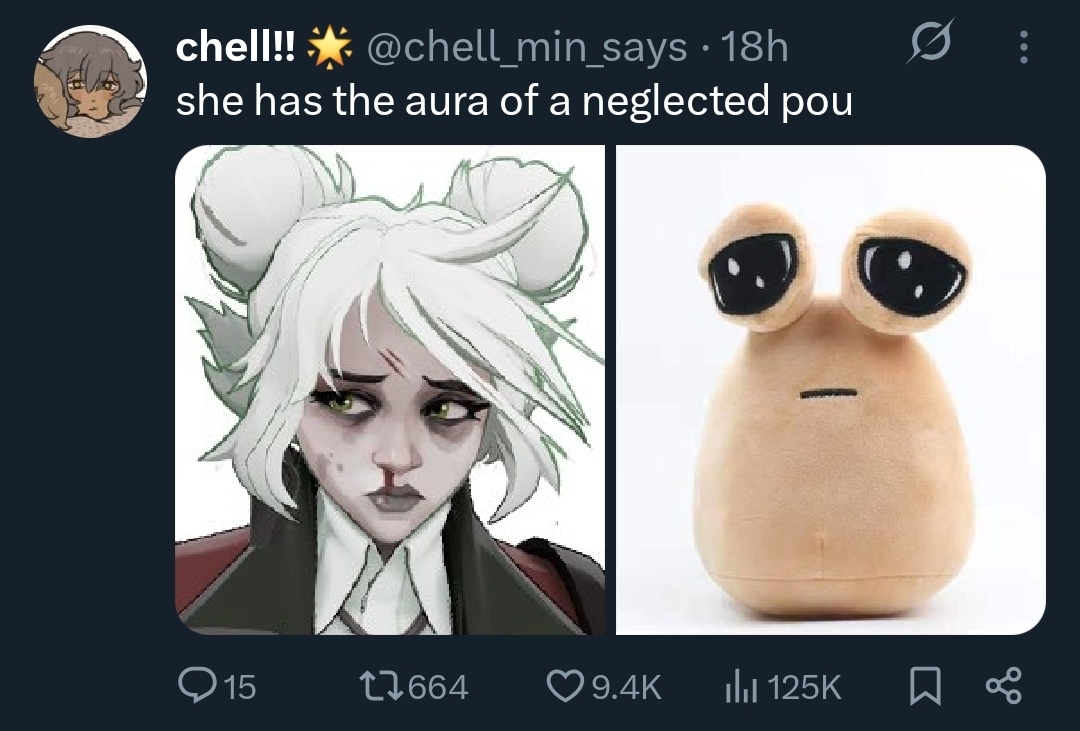
Task: Like the tweet with the heart icon
Action: coord(565,686)
